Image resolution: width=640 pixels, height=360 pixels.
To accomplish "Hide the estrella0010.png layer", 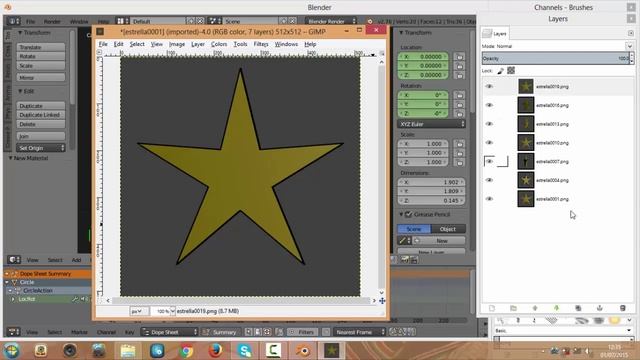I will tap(489, 143).
